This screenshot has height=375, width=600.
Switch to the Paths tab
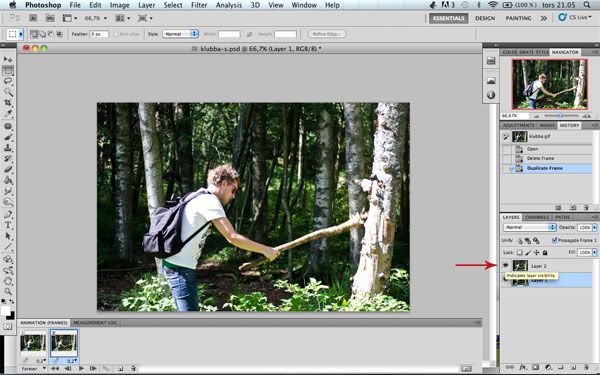[562, 217]
